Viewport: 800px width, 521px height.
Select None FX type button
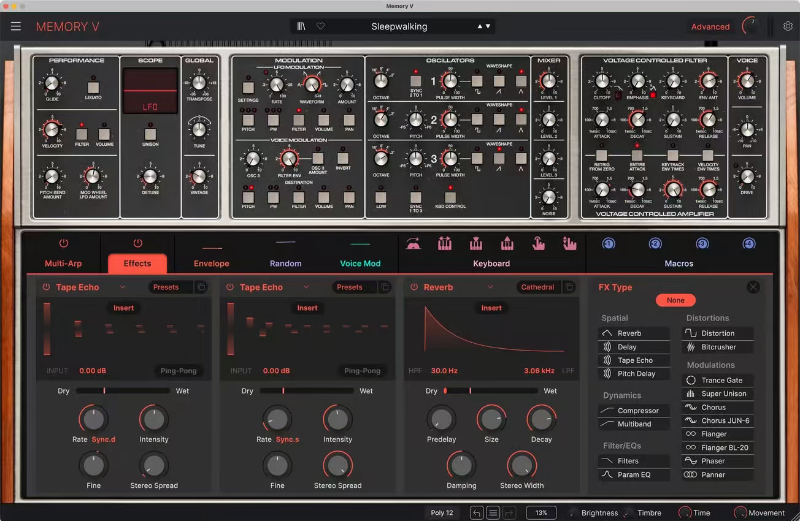pyautogui.click(x=676, y=300)
